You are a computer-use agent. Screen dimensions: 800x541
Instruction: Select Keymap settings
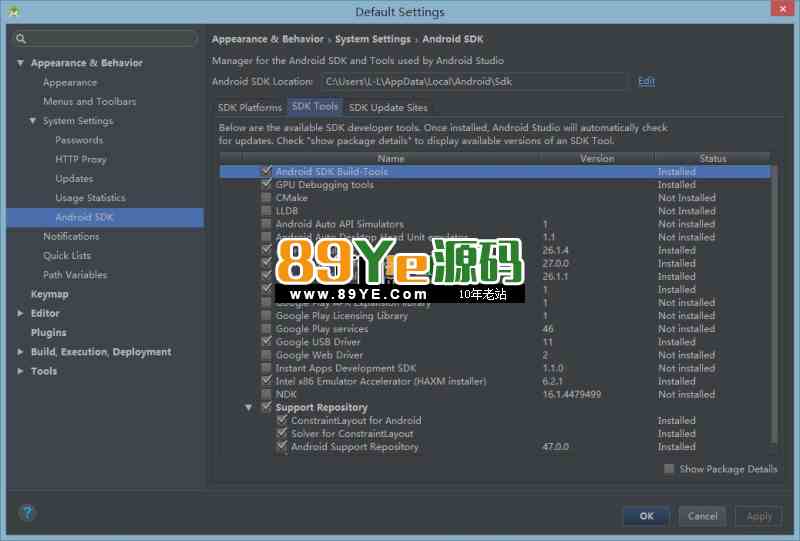pyautogui.click(x=49, y=294)
